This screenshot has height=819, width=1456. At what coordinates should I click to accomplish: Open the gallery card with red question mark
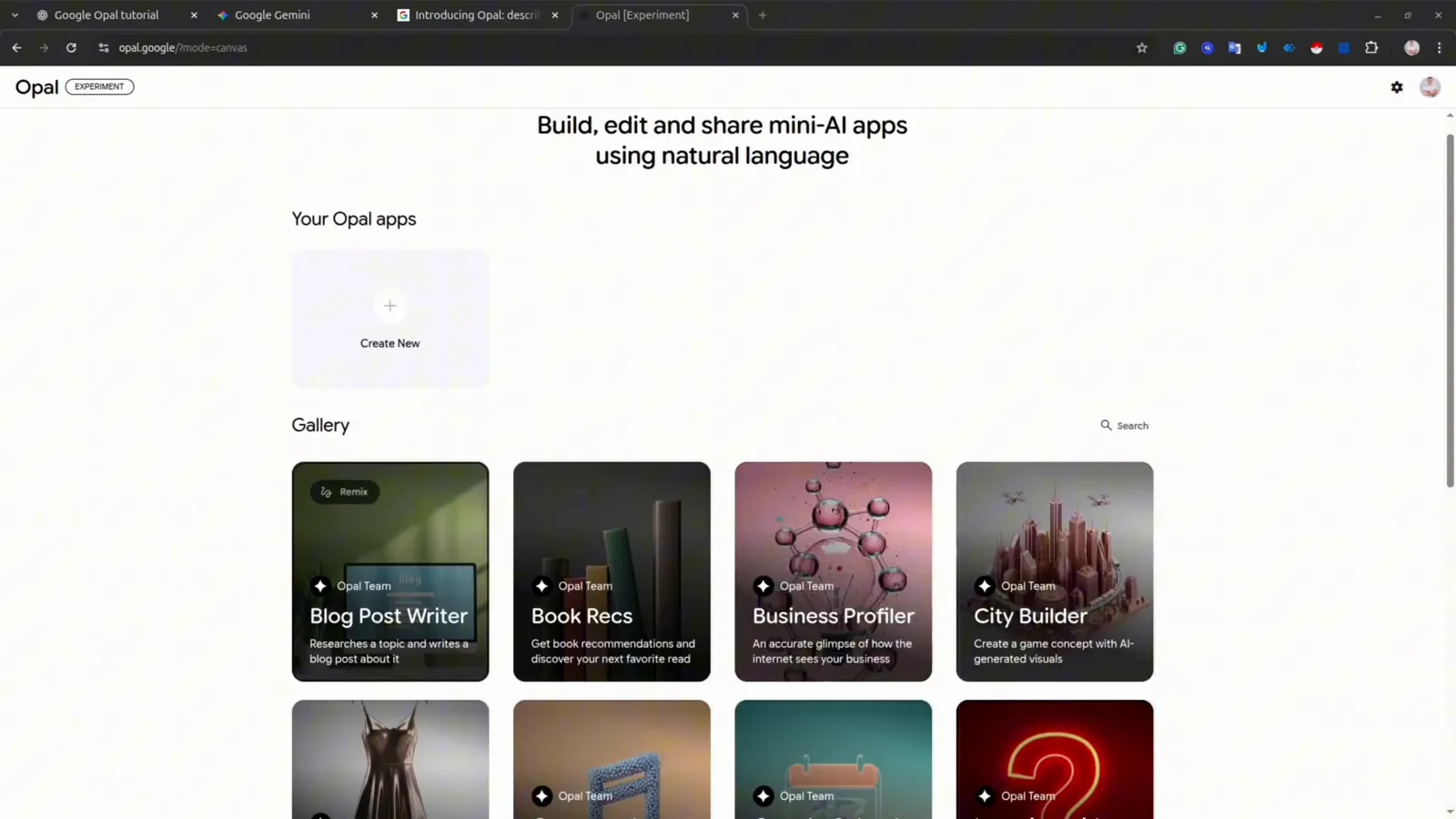pyautogui.click(x=1055, y=760)
